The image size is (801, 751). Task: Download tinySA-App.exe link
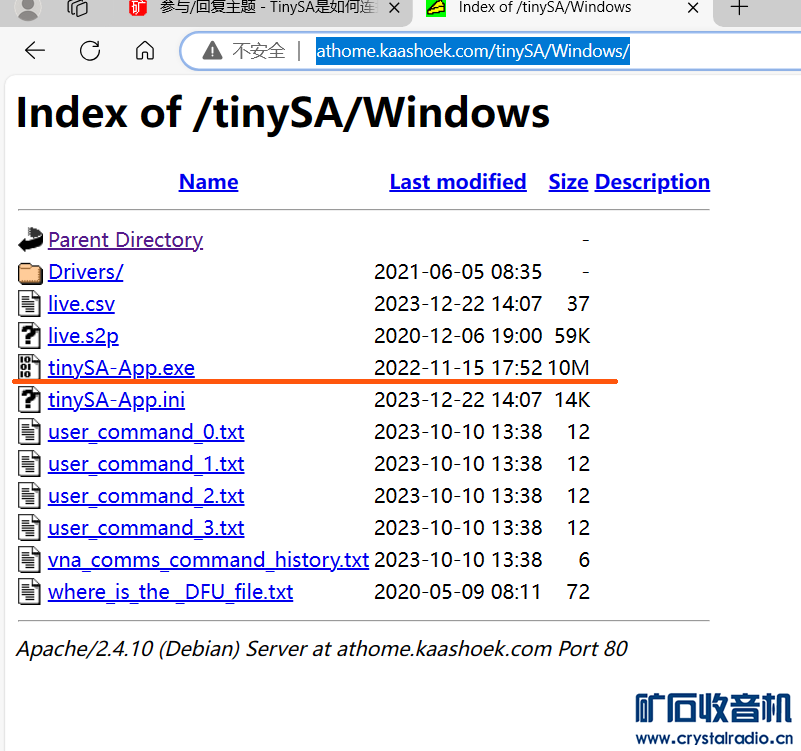(x=121, y=368)
